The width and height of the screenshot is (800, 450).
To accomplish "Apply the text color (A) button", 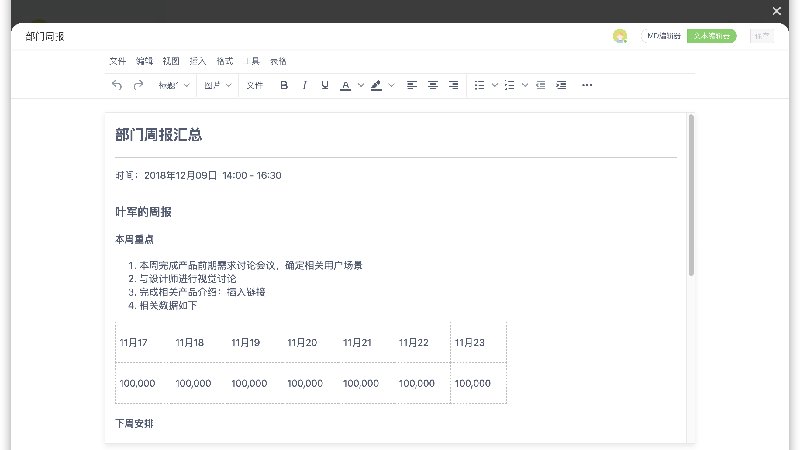I will tap(345, 85).
